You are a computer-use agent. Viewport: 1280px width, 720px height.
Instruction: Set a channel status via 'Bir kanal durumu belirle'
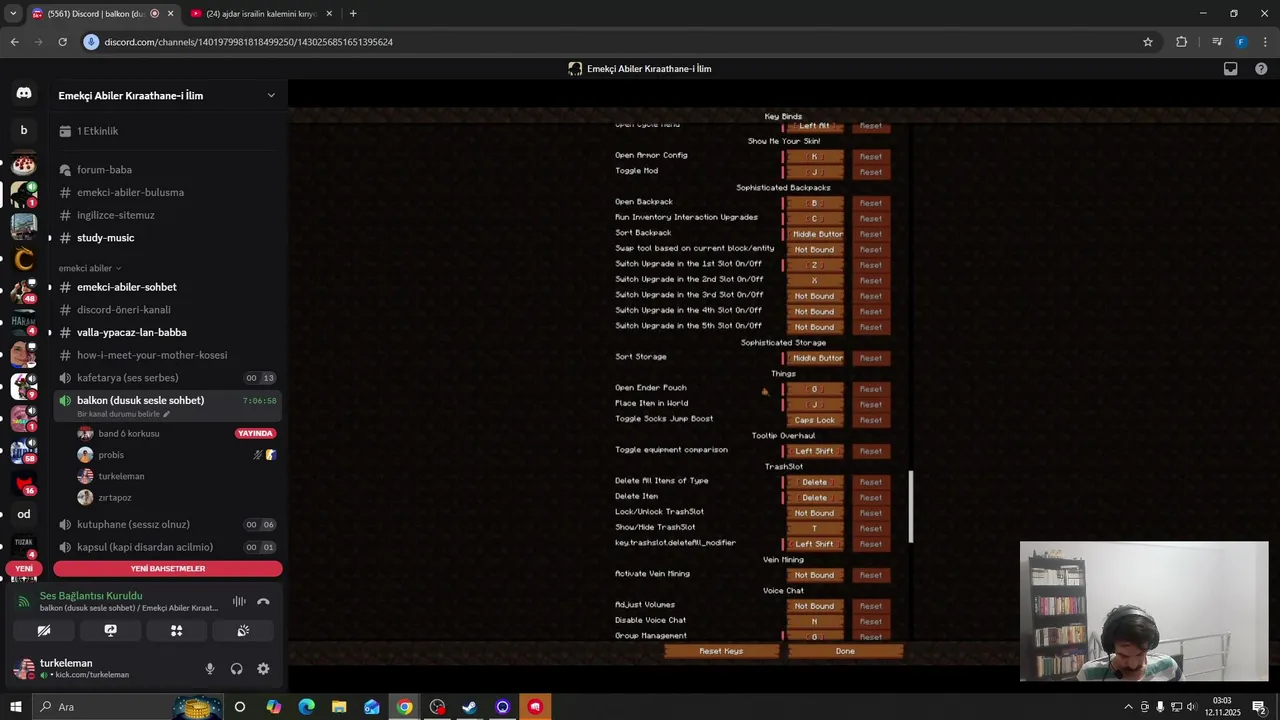pyautogui.click(x=123, y=414)
